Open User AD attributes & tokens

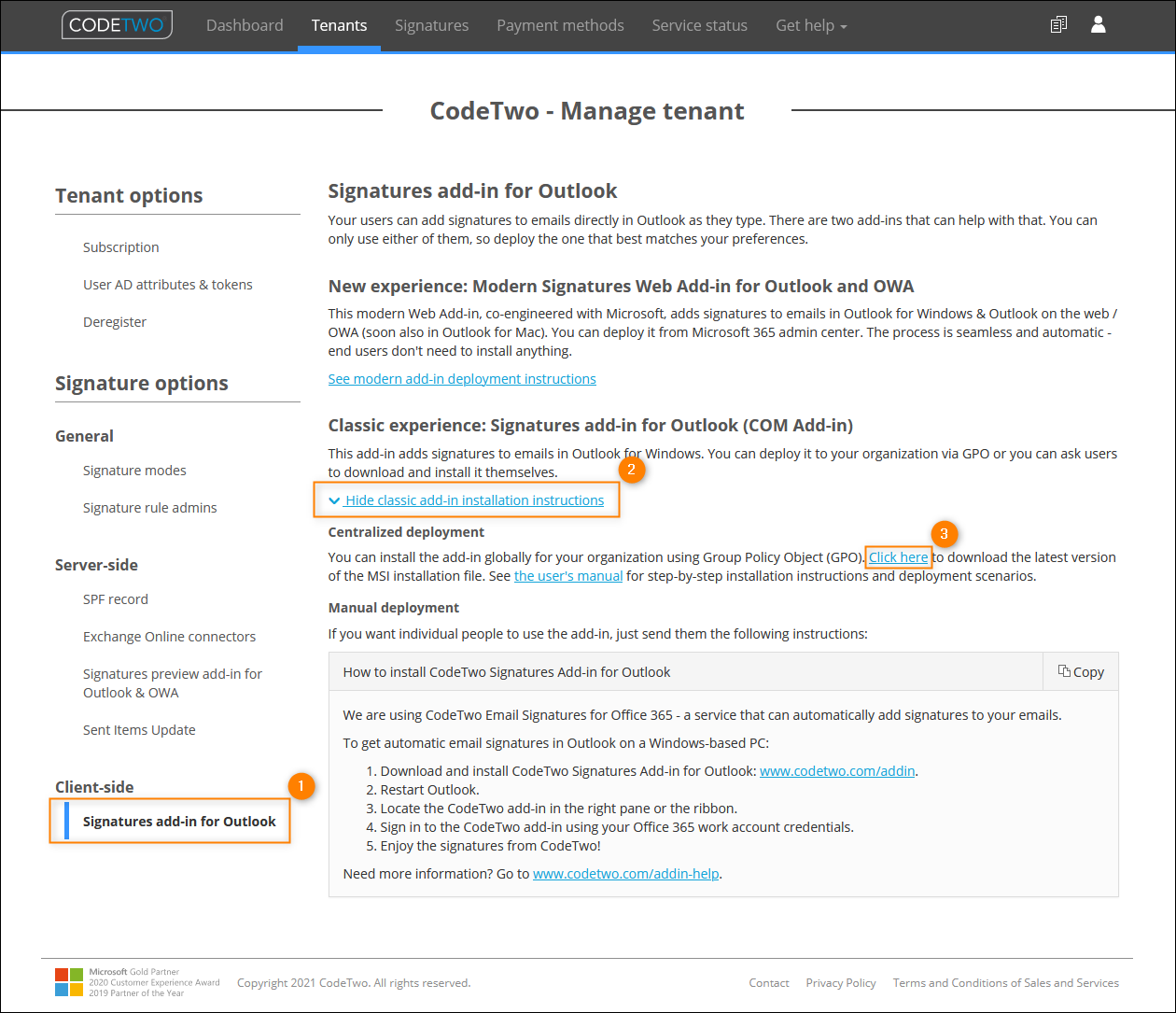pos(168,285)
